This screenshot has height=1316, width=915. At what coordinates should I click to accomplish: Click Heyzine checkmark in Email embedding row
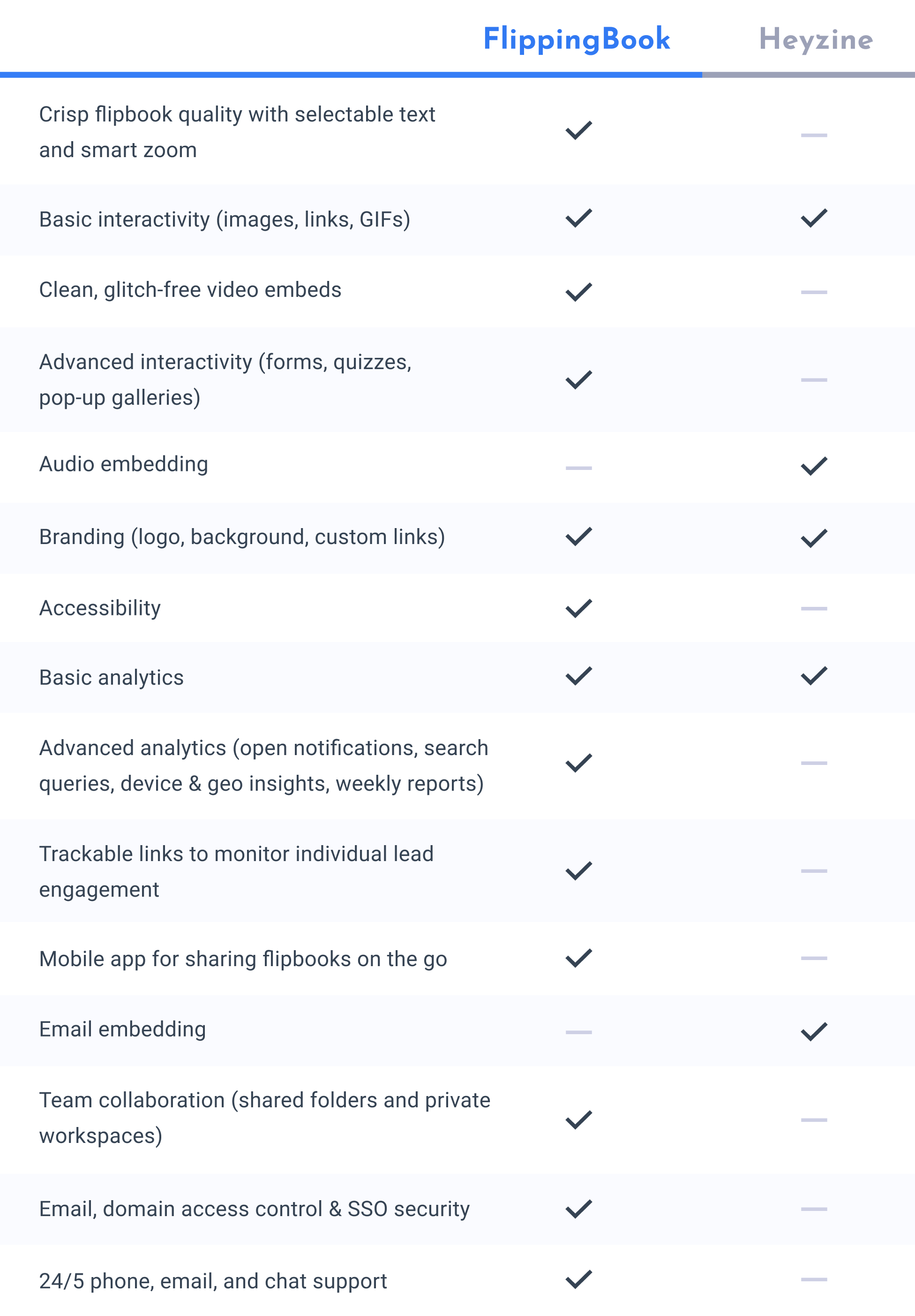tap(814, 1031)
